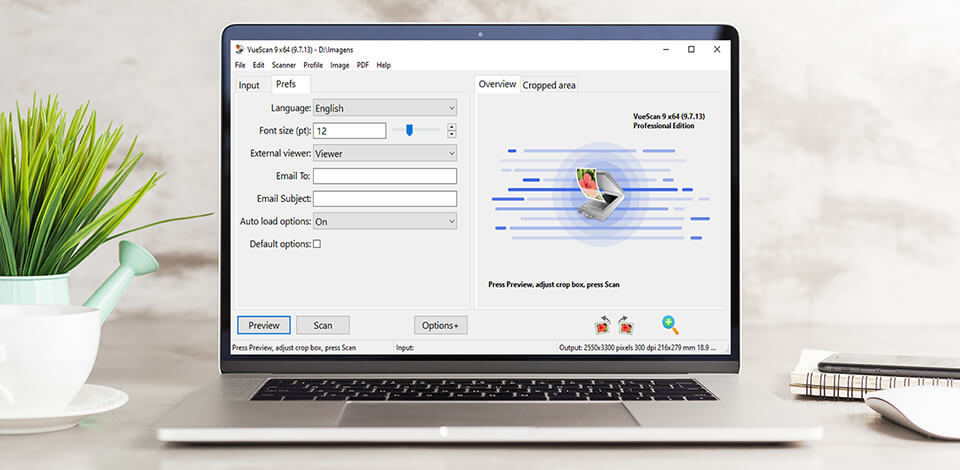960x470 pixels.
Task: Open the Help menu
Action: pos(383,65)
